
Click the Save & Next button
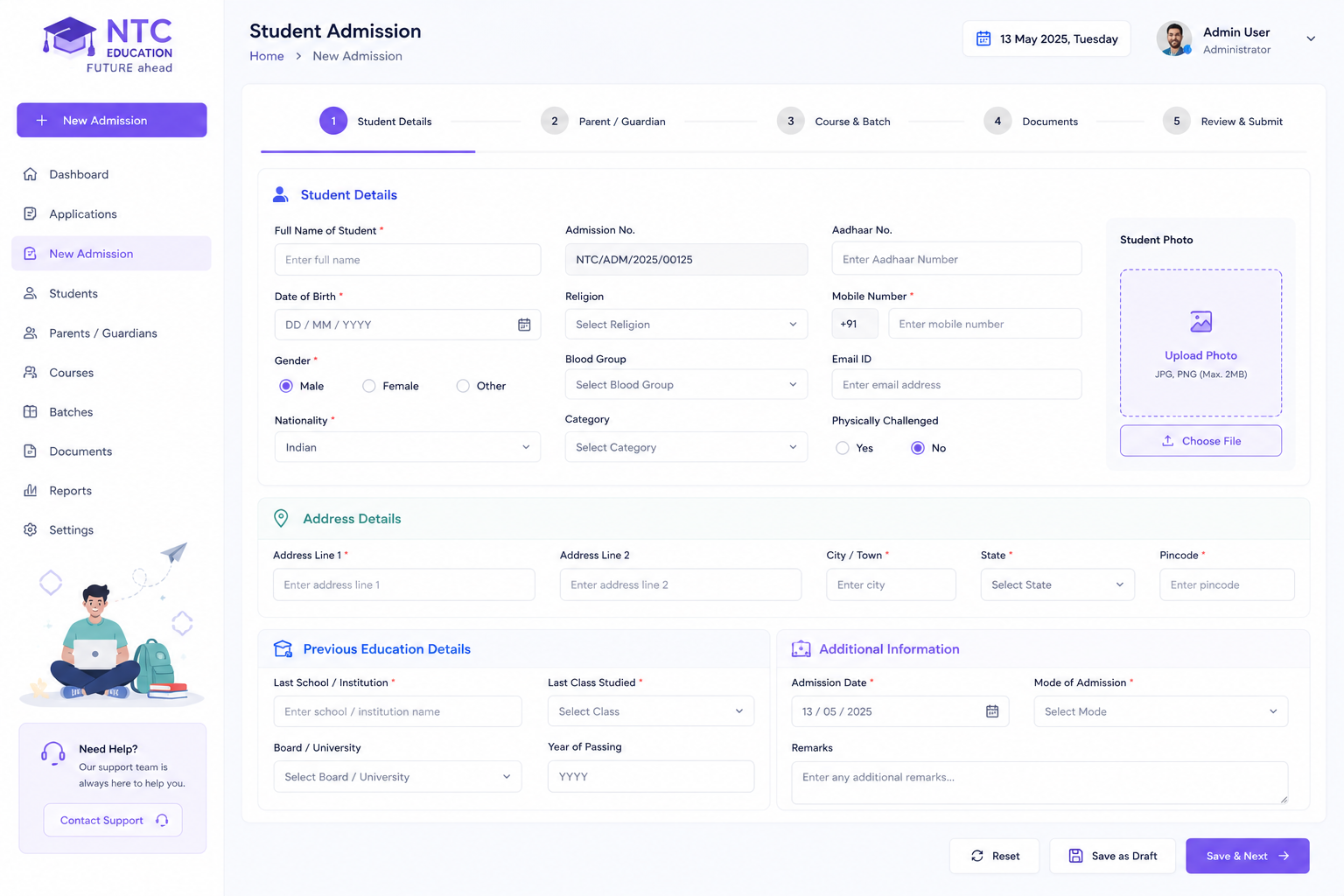point(1248,856)
